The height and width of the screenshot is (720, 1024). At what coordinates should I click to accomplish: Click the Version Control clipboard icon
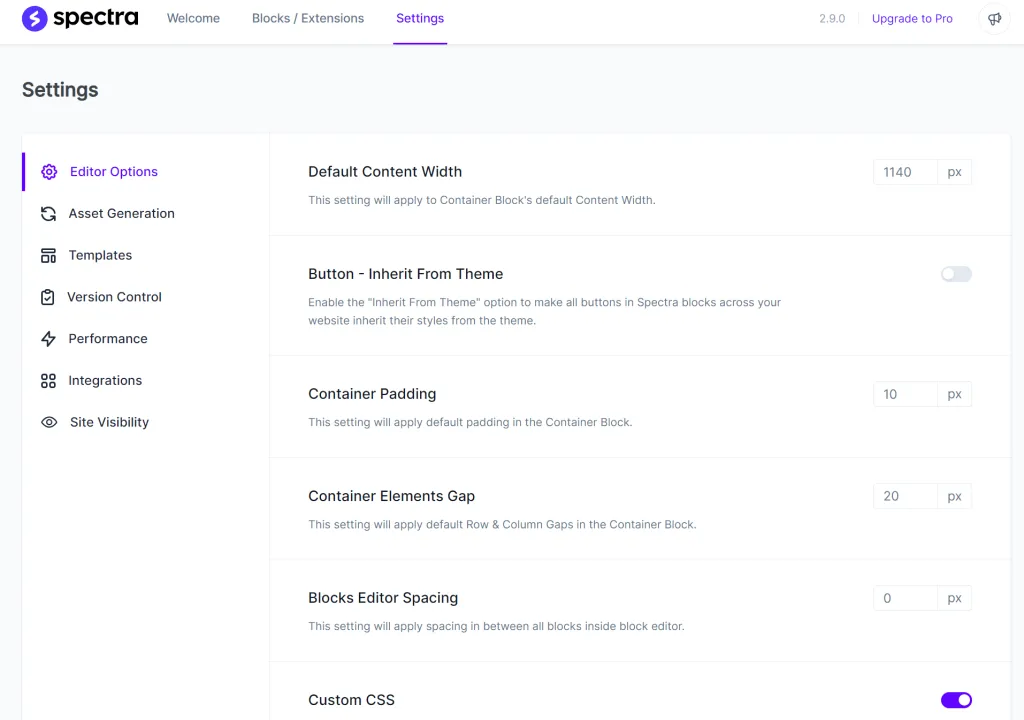tap(48, 297)
